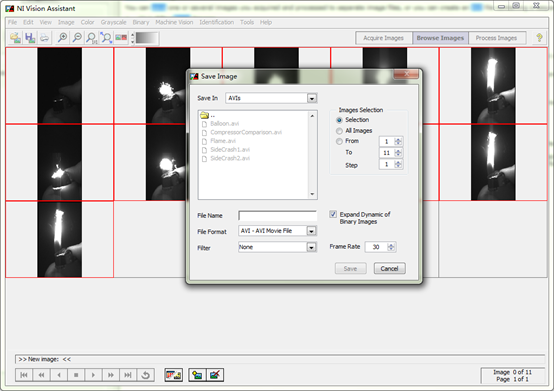Viewport: 554px width, 391px height.
Task: Click the Zoom to Fit icon
Action: coord(106,38)
